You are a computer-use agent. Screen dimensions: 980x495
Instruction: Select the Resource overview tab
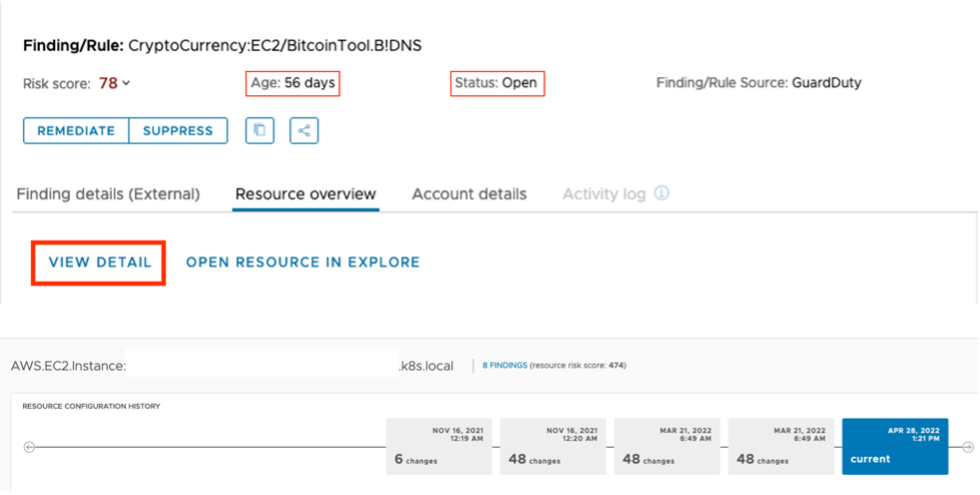pyautogui.click(x=305, y=194)
